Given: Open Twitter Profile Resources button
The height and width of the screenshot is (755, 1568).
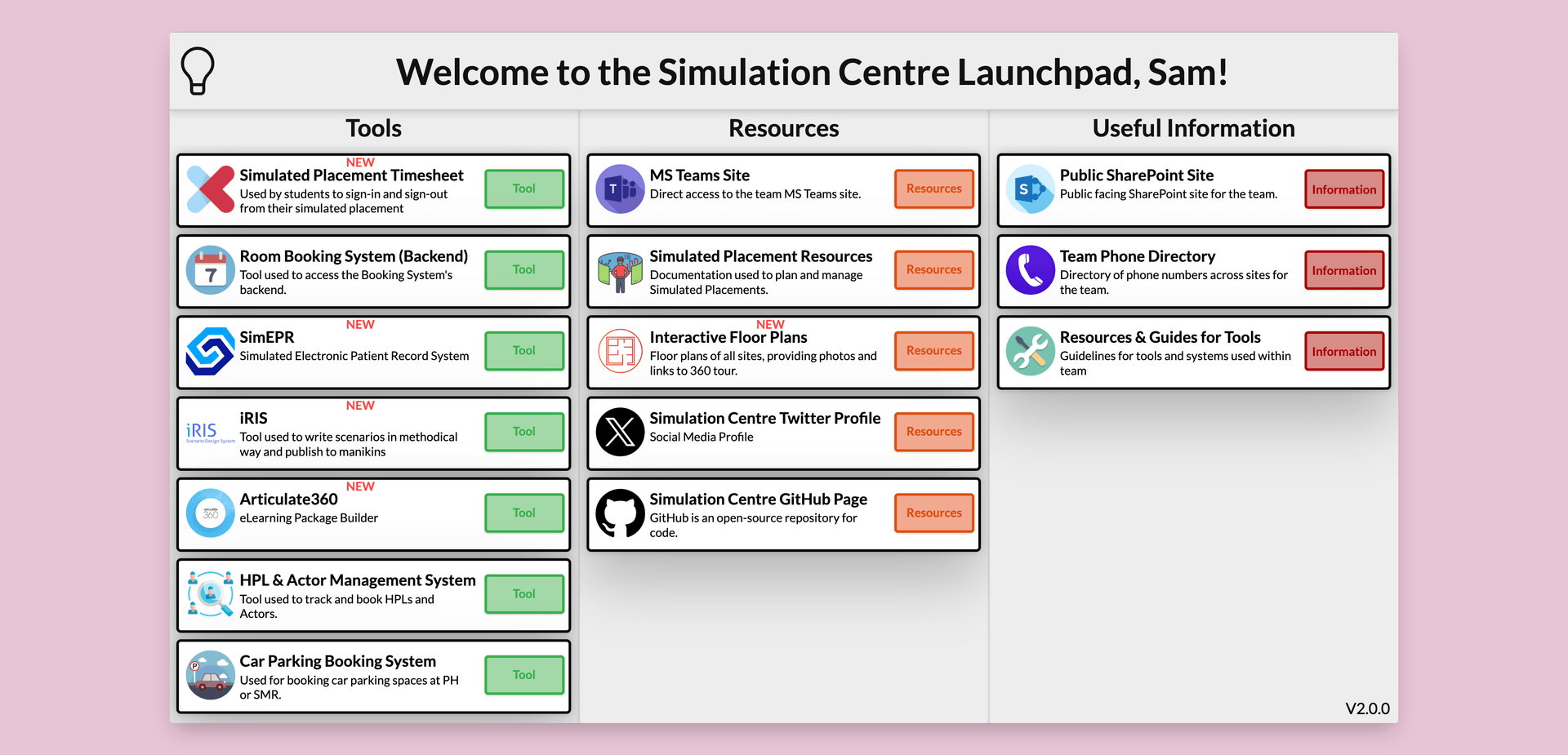Looking at the screenshot, I should [934, 431].
